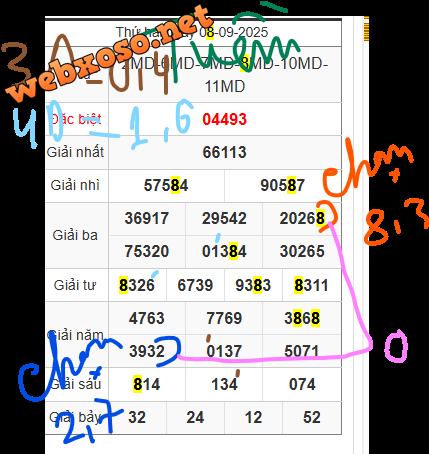Select the special prize number 04493
The width and height of the screenshot is (429, 454).
tap(224, 119)
